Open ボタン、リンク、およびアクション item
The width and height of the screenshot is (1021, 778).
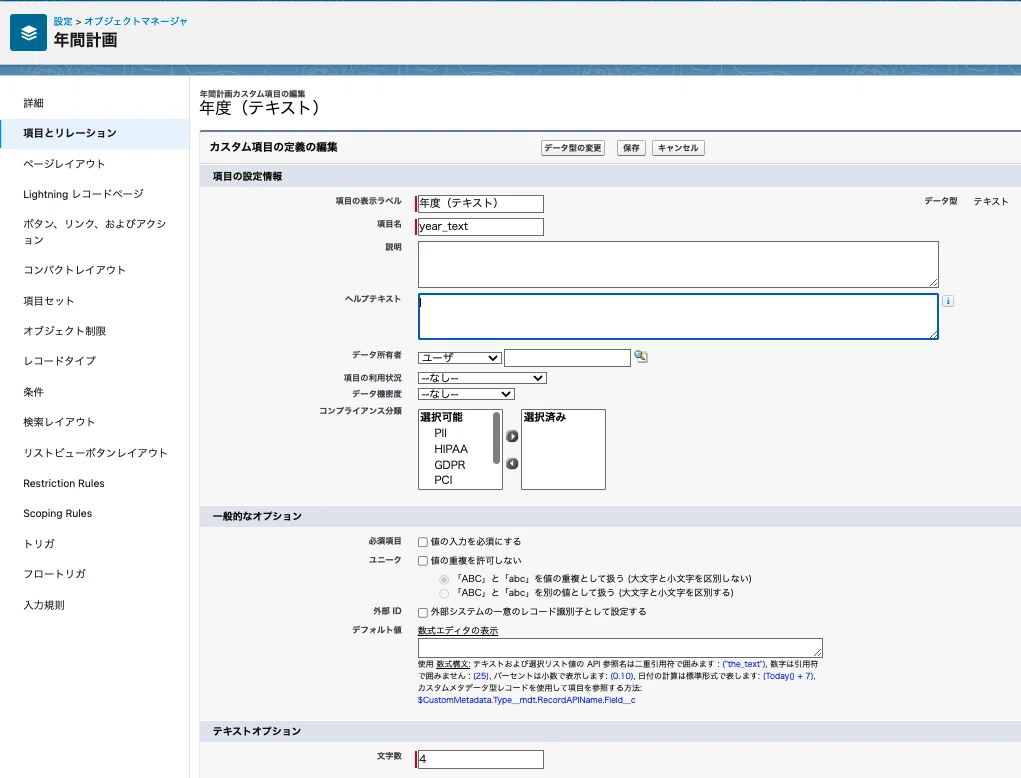[94, 232]
